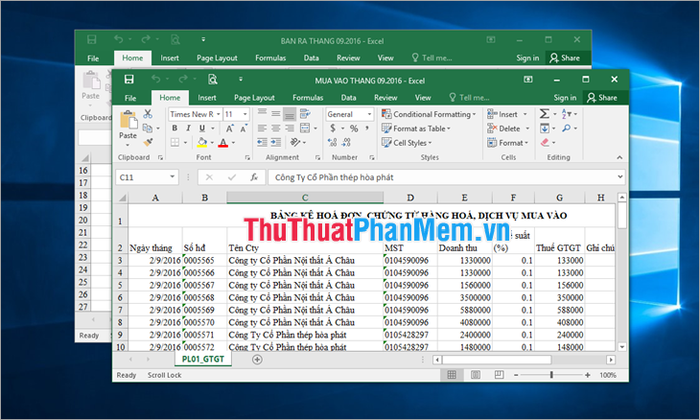The width and height of the screenshot is (700, 420).
Task: Click the zoom slider handle
Action: tap(551, 375)
